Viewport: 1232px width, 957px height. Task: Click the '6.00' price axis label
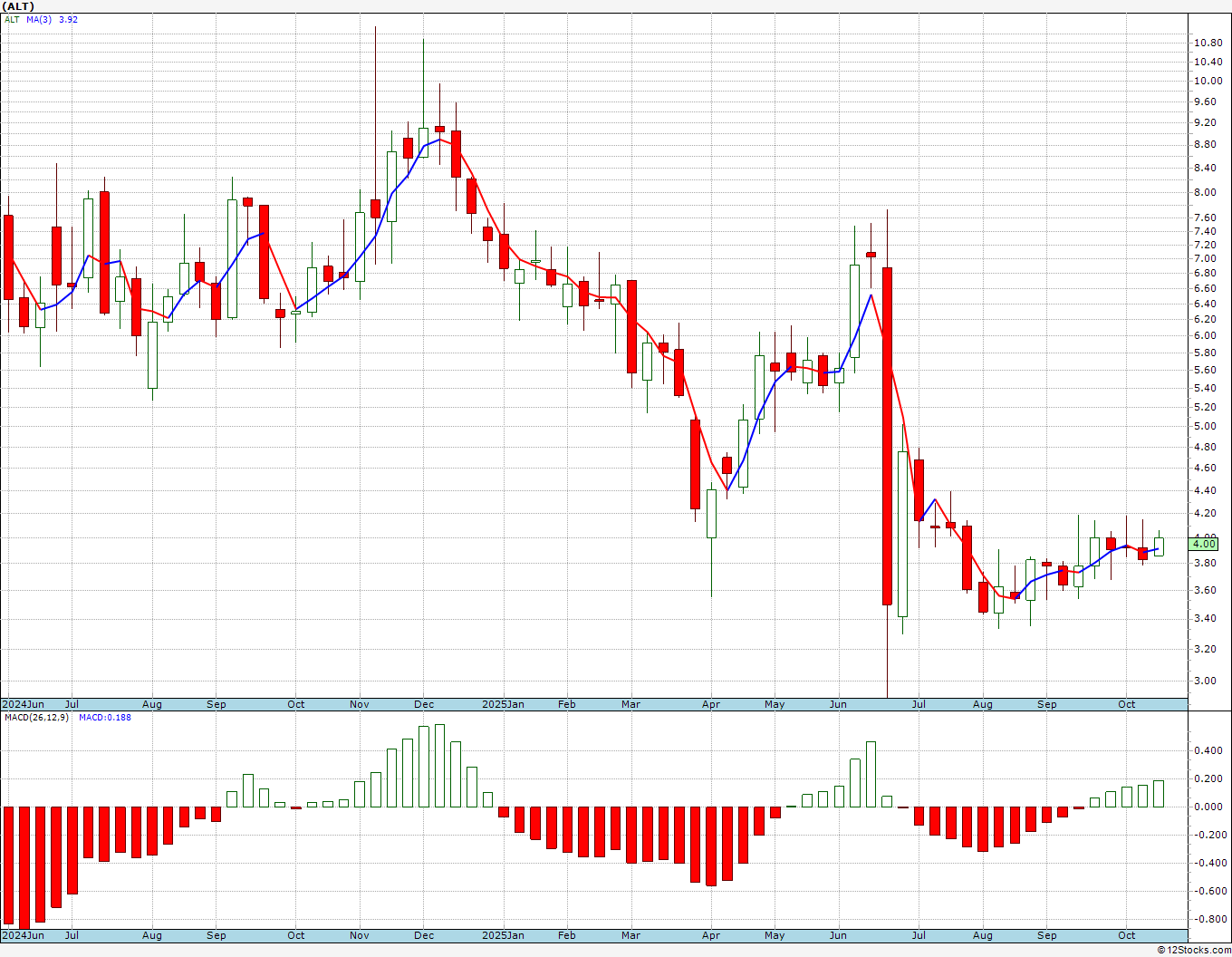pyautogui.click(x=1205, y=336)
